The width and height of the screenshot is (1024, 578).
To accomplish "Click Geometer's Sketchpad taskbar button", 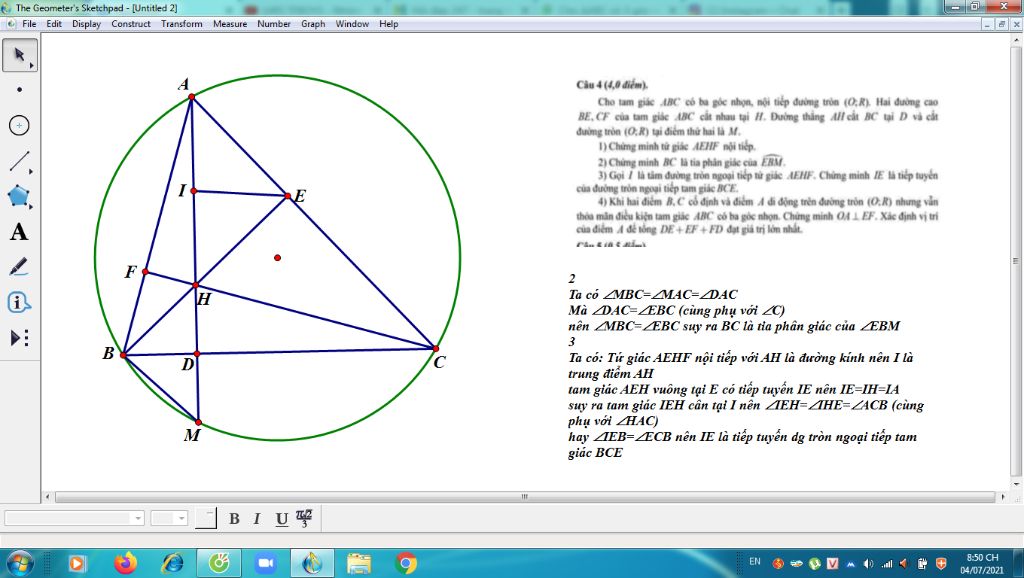I will pos(312,563).
